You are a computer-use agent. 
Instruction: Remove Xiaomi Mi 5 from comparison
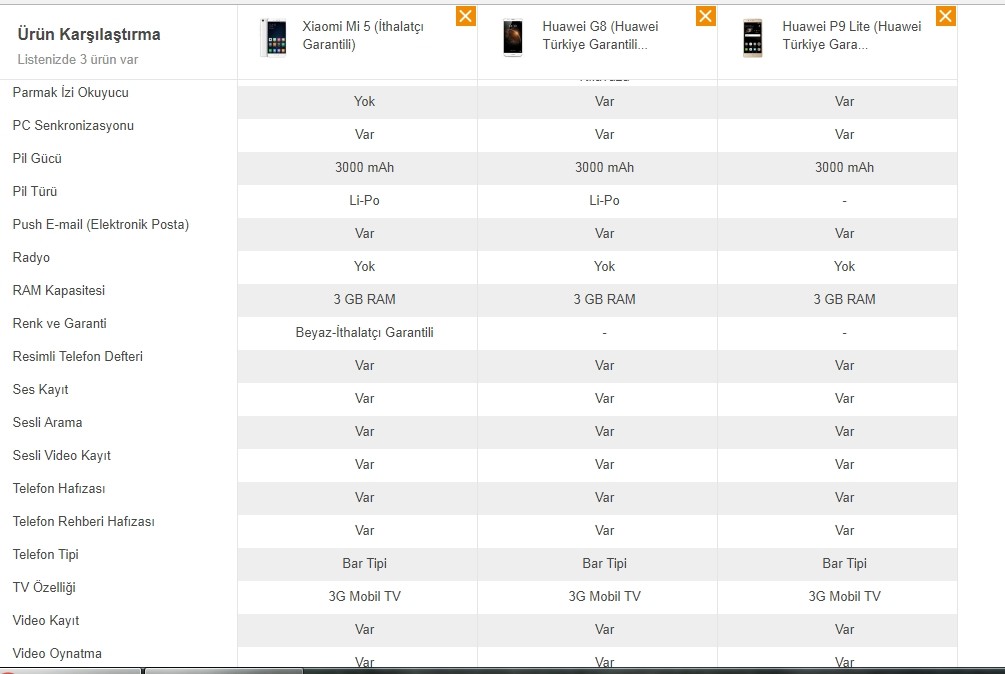pos(466,17)
